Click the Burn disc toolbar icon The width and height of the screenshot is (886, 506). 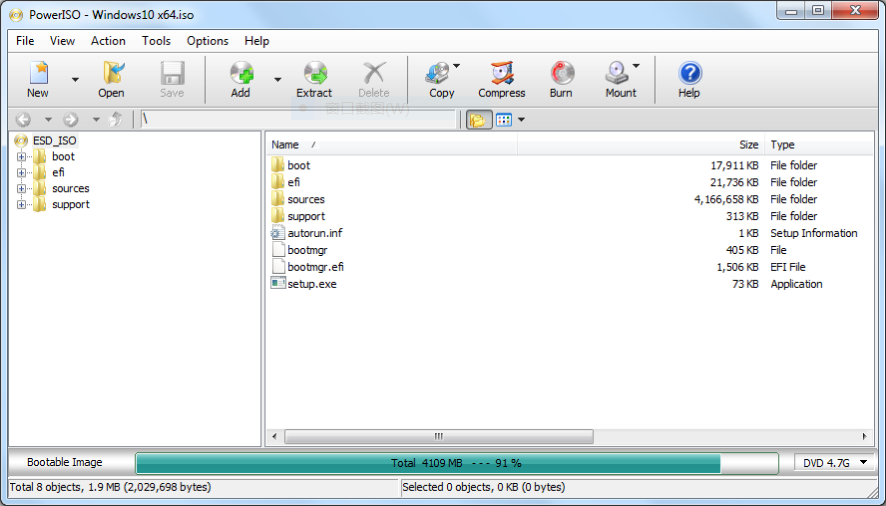pos(562,73)
